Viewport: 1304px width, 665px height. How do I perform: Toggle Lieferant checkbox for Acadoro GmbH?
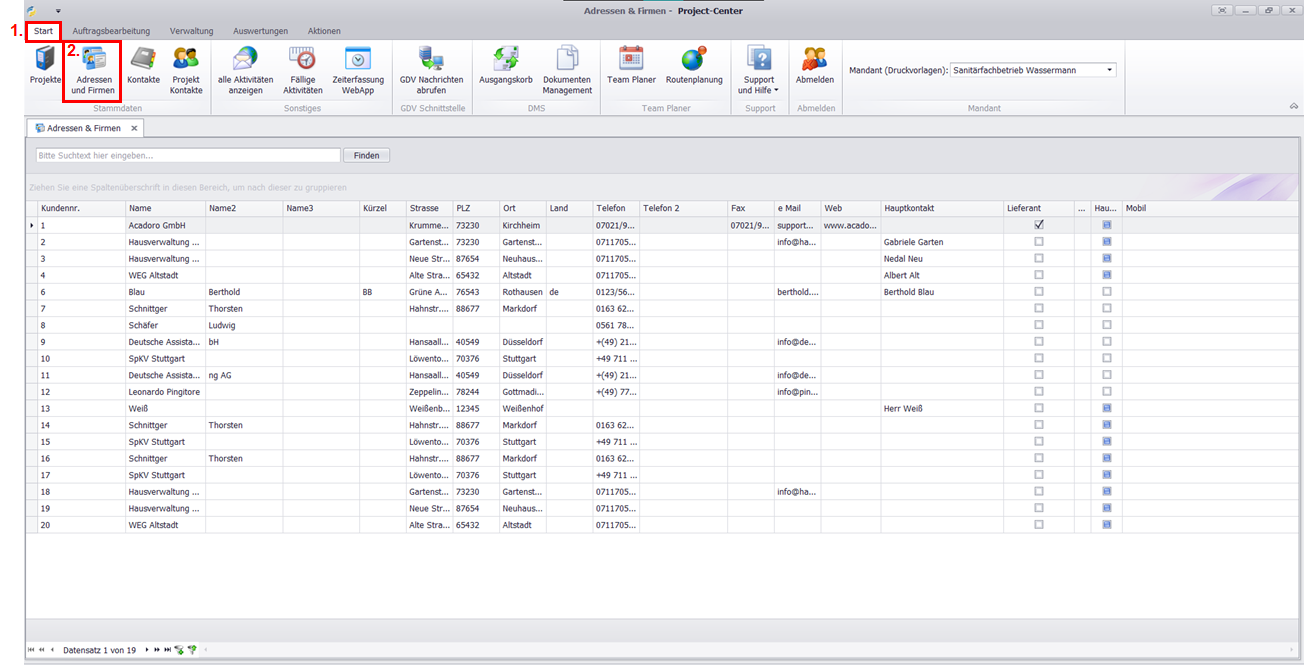1039,225
